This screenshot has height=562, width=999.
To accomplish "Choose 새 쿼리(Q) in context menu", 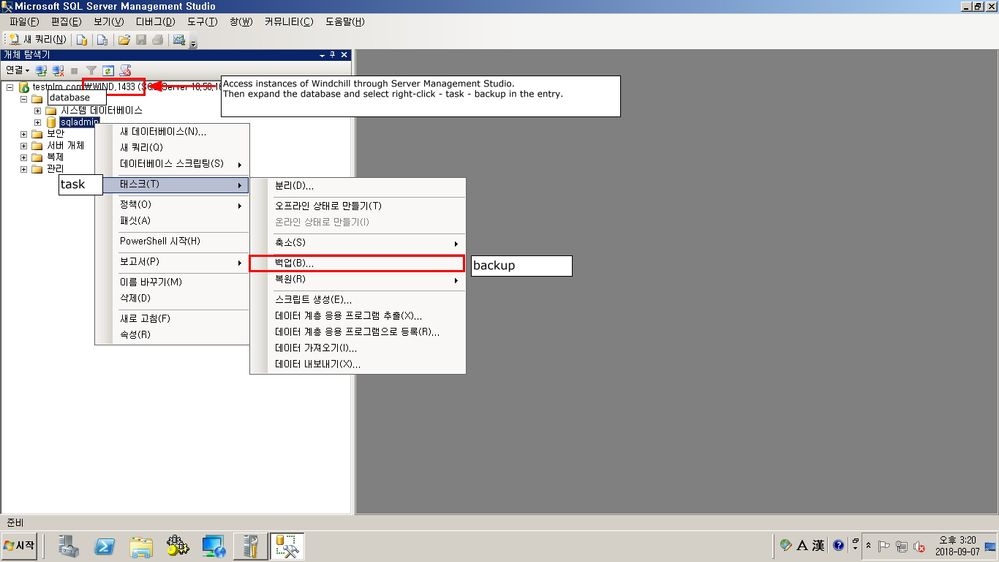I will coord(172,147).
